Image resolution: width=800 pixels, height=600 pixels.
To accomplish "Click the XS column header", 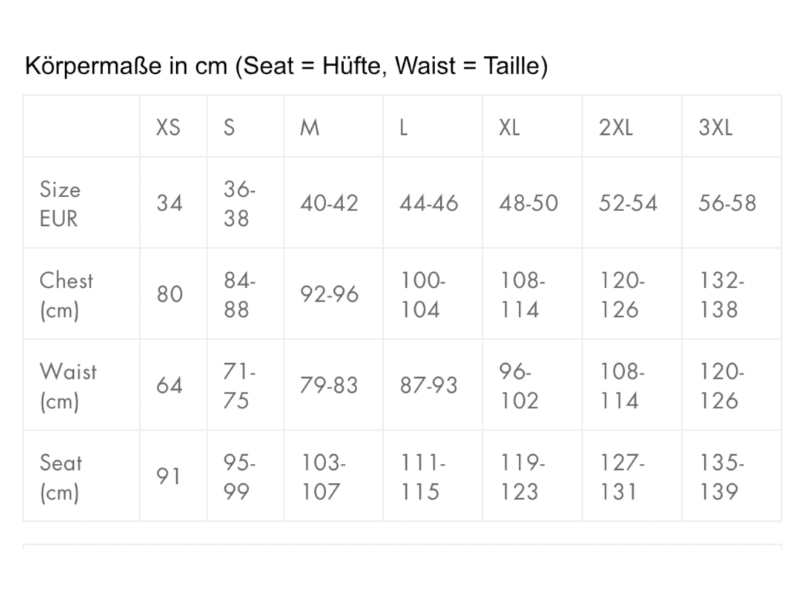I will [169, 129].
